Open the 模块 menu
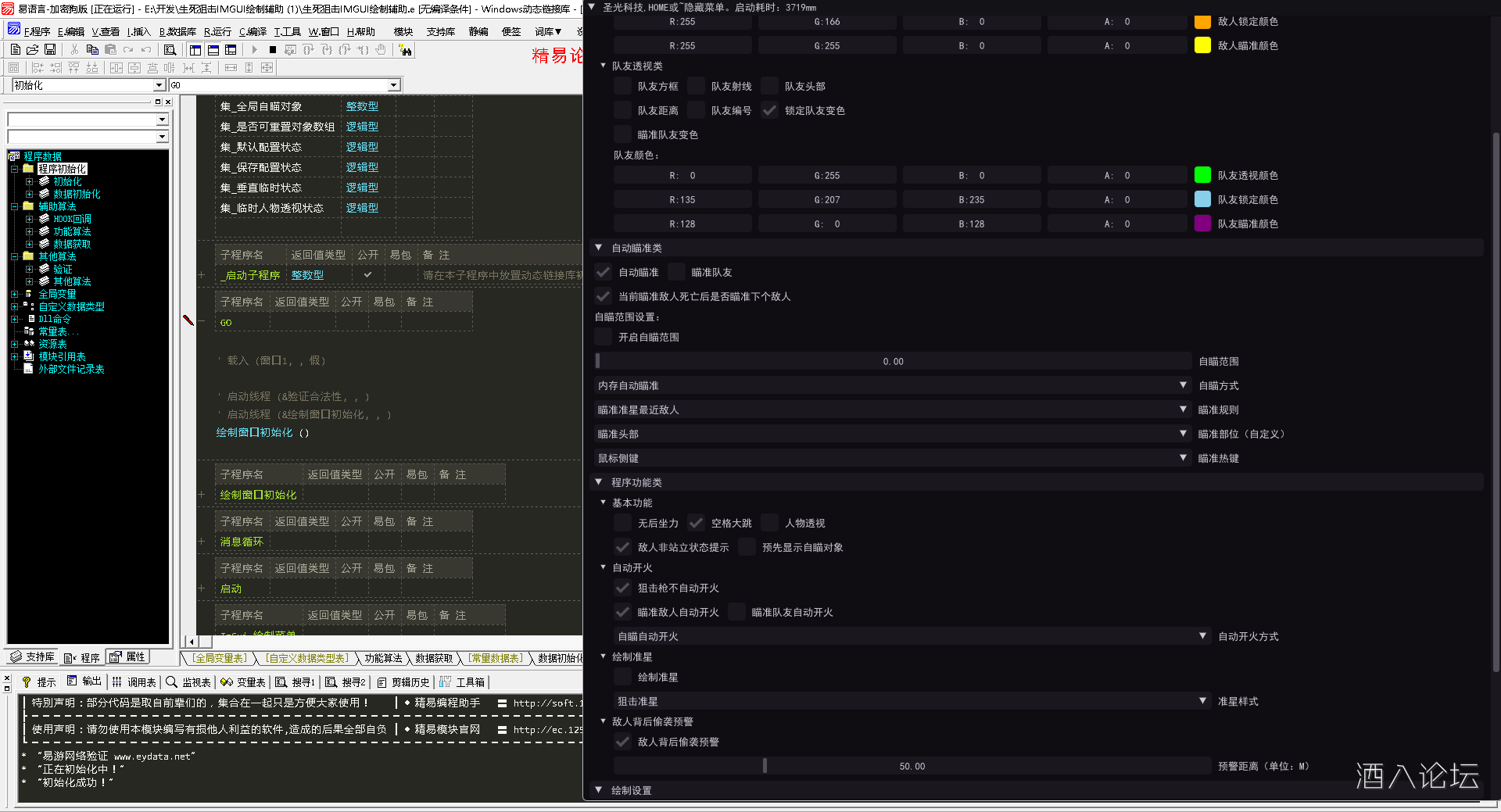This screenshot has width=1501, height=812. 403,32
